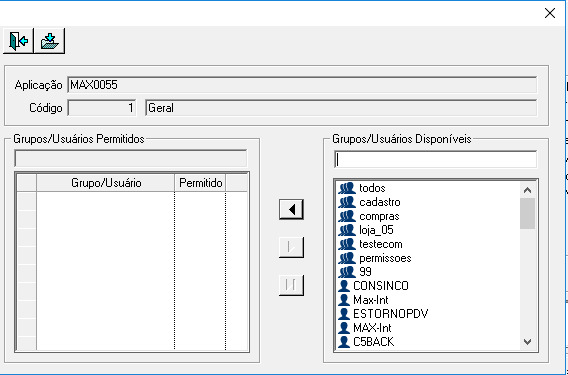The width and height of the screenshot is (568, 375).
Task: Select the testecom group
Action: [x=381, y=244]
